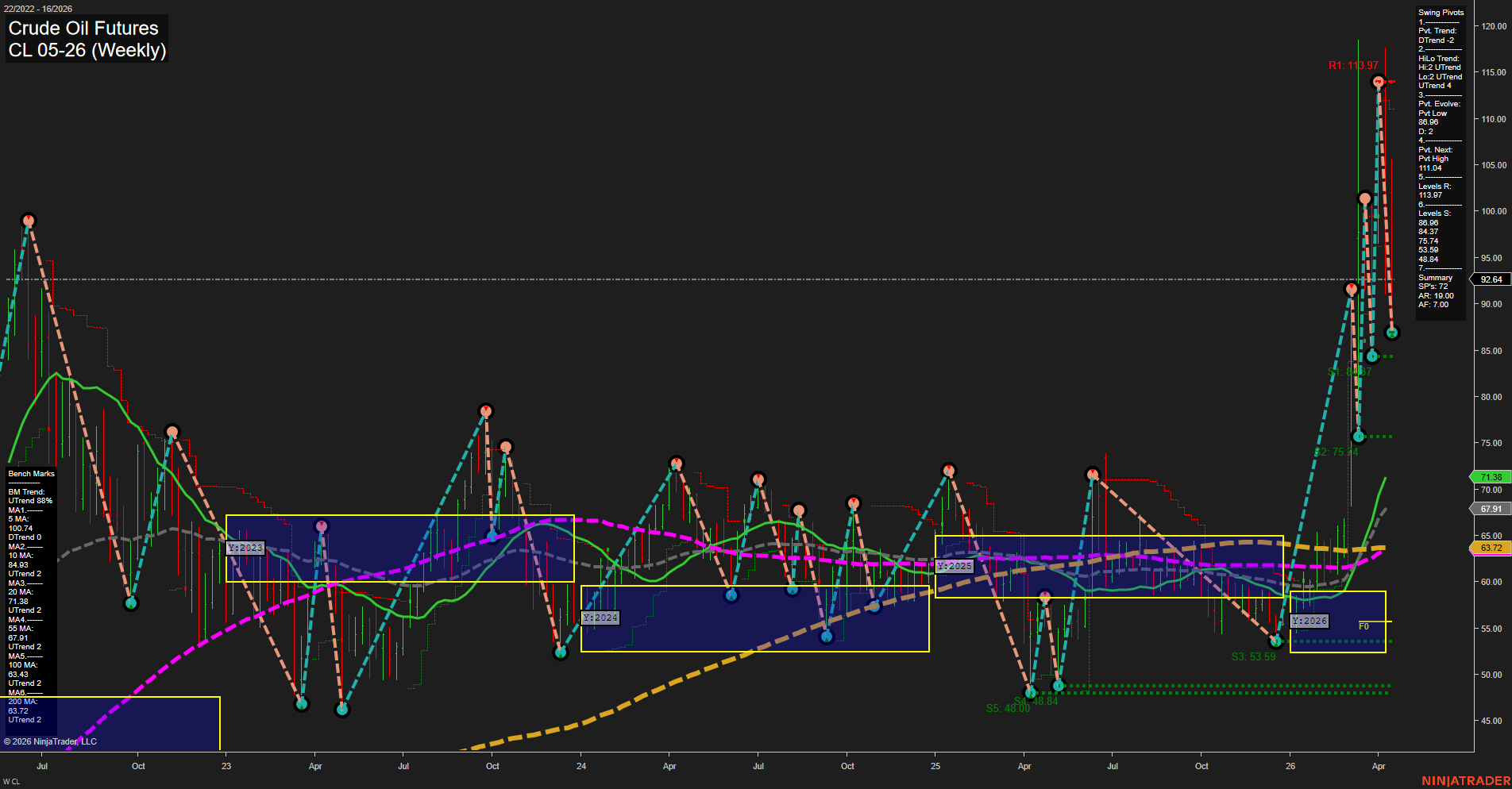
Task: Select the Y:2025 year label
Action: coord(953,566)
